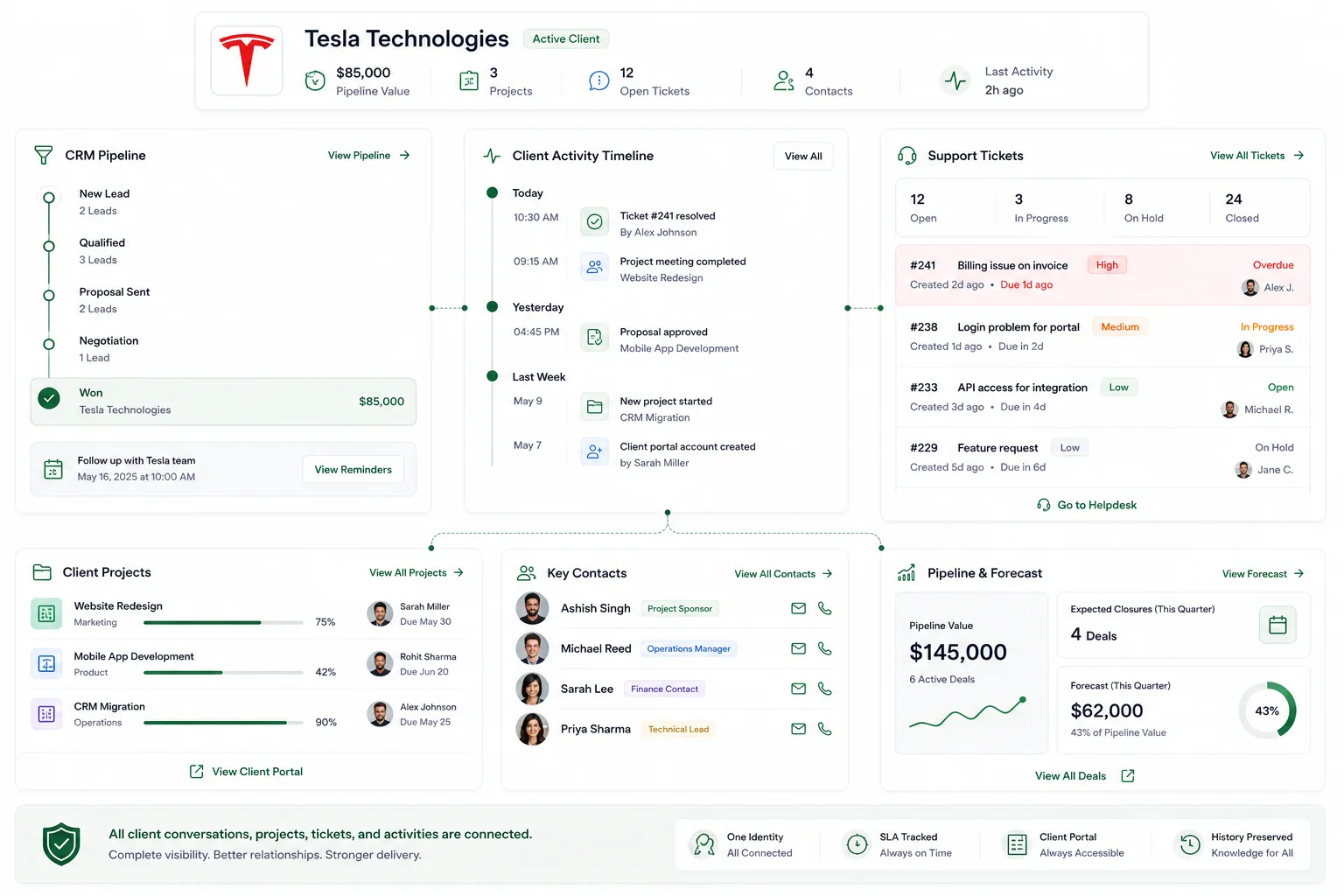Image resolution: width=1344 pixels, height=896 pixels.
Task: Email Priya Sharma via envelope icon
Action: coord(798,729)
